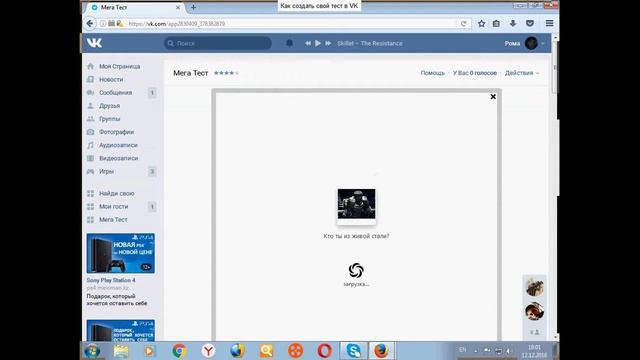Click the second PS4 ad banner
This screenshot has width=640, height=360.
(x=120, y=330)
